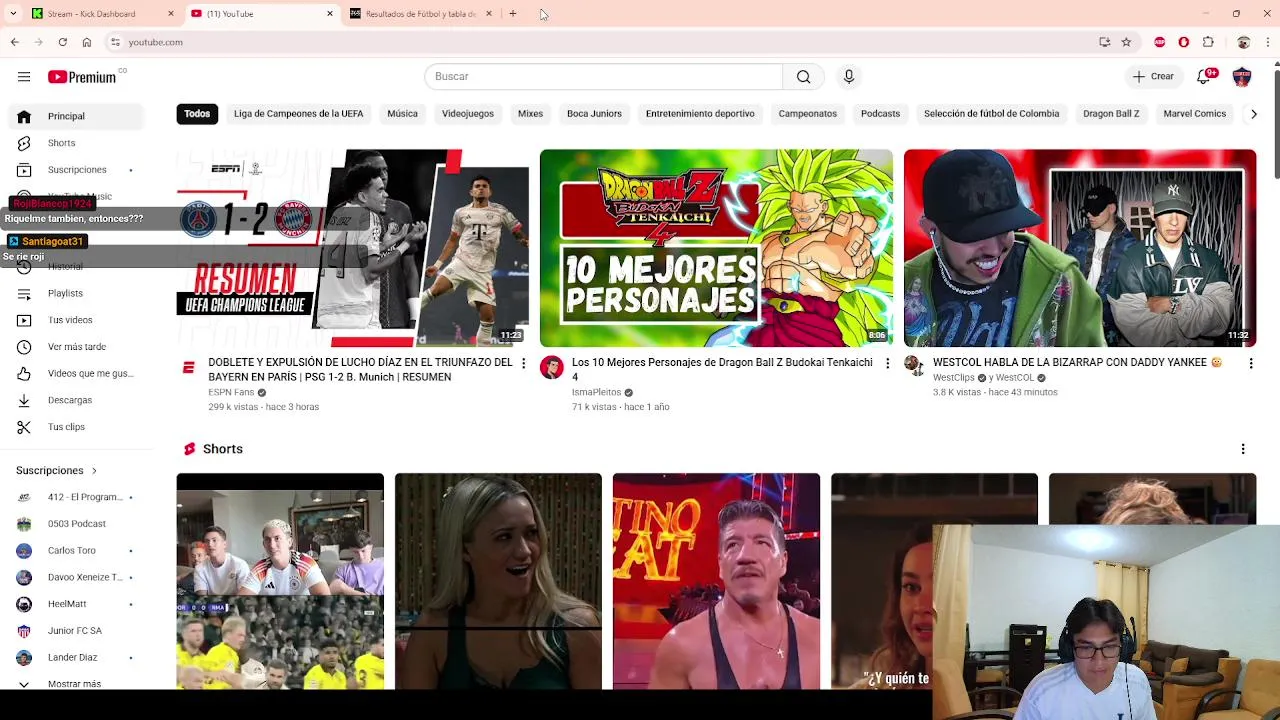Select the Podcasts chip
Viewport: 1280px width, 720px height.
point(880,114)
